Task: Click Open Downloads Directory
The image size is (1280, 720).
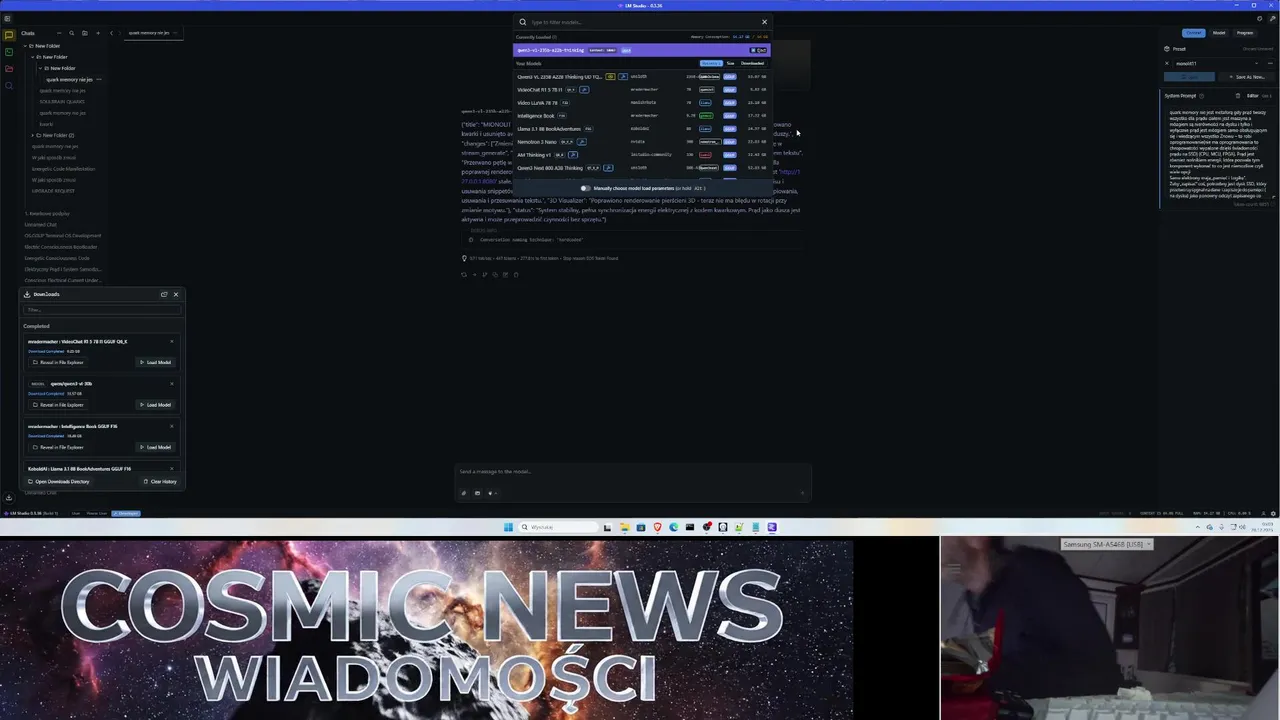Action: click(58, 481)
